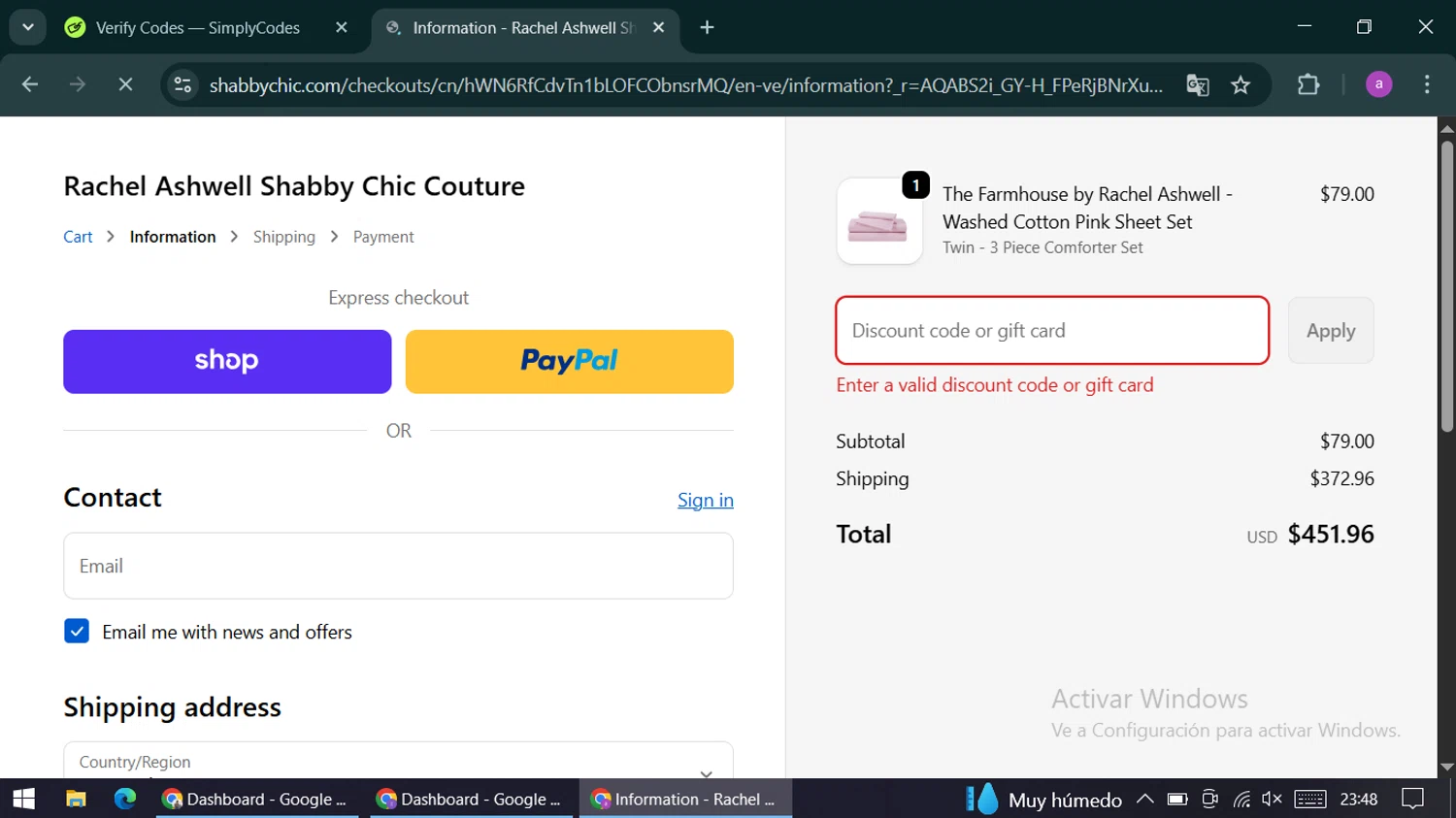Screen dimensions: 1456x818
Task: Click the Apply discount button
Action: [1331, 331]
